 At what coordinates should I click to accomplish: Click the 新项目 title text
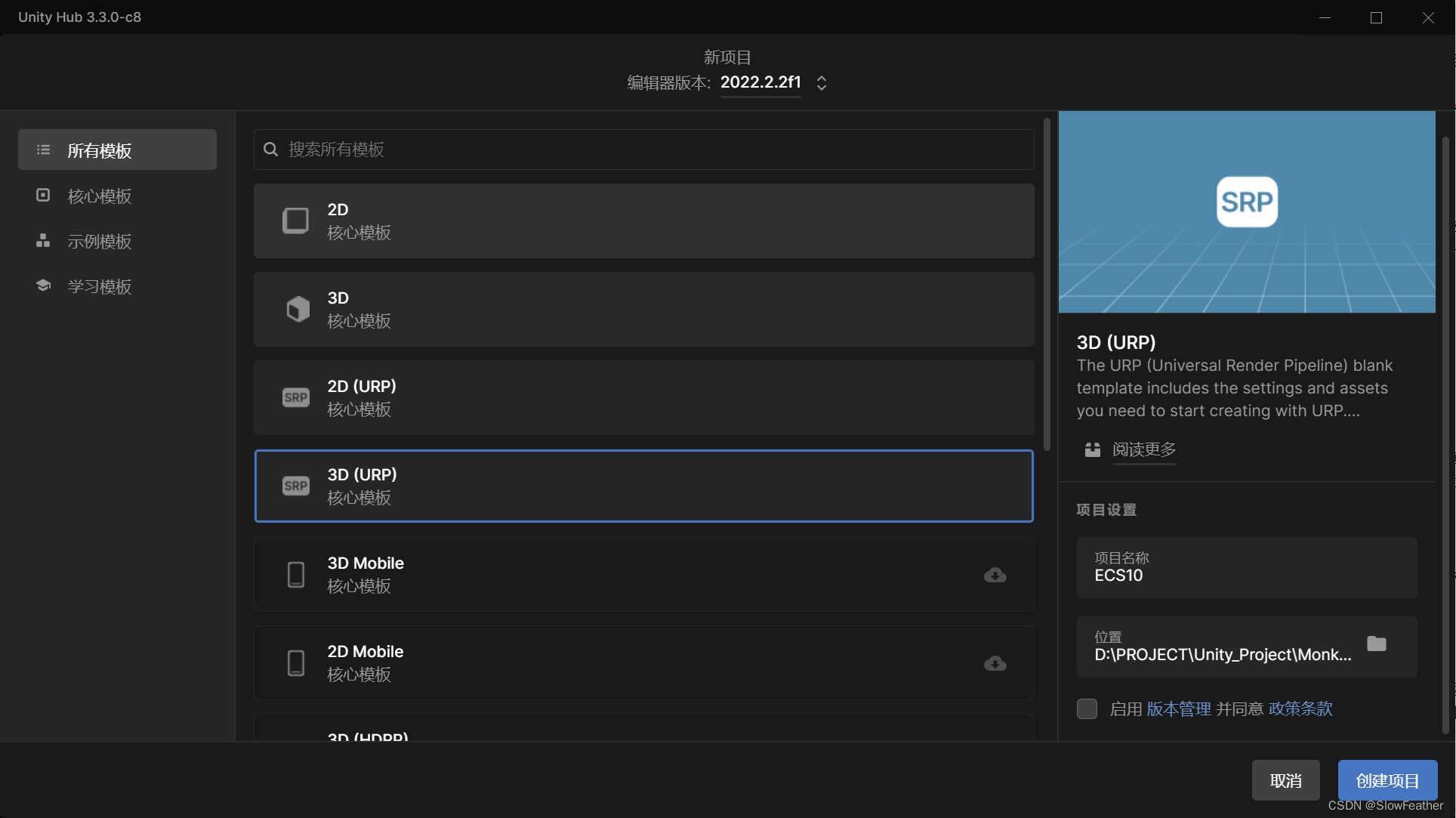coord(727,57)
